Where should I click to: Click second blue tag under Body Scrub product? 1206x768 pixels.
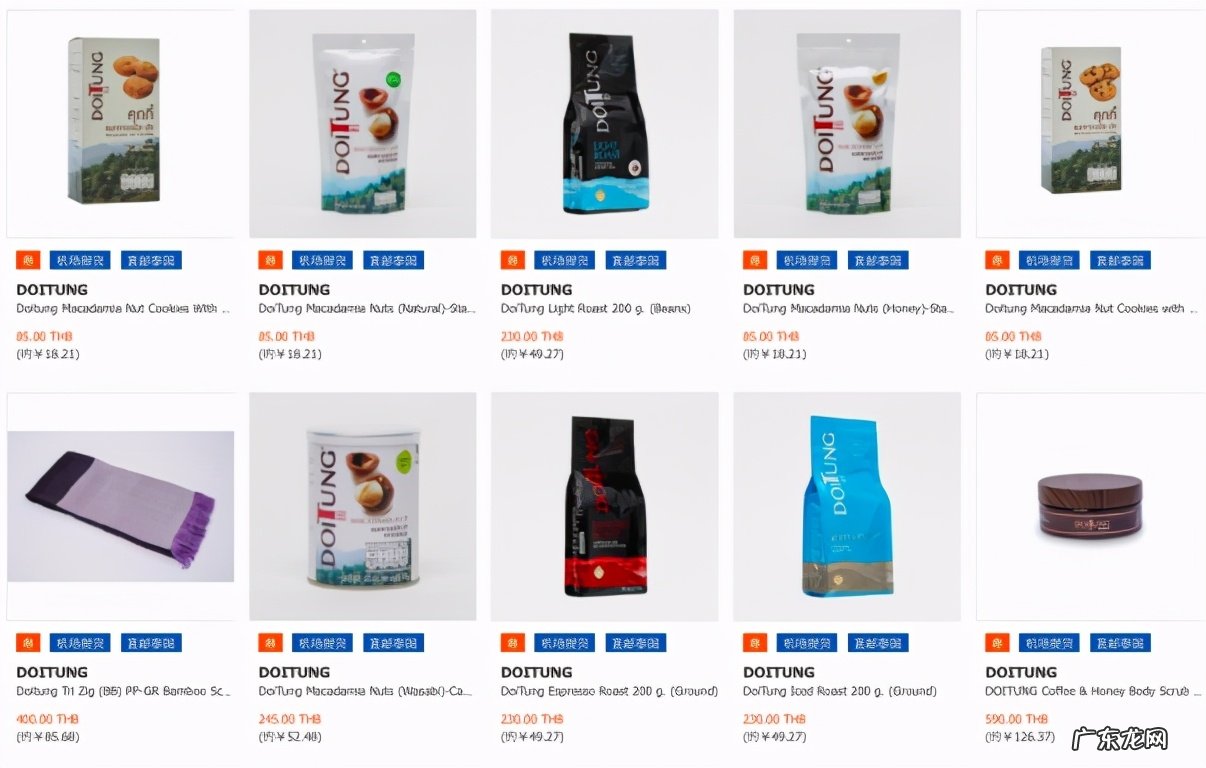[x=1120, y=642]
